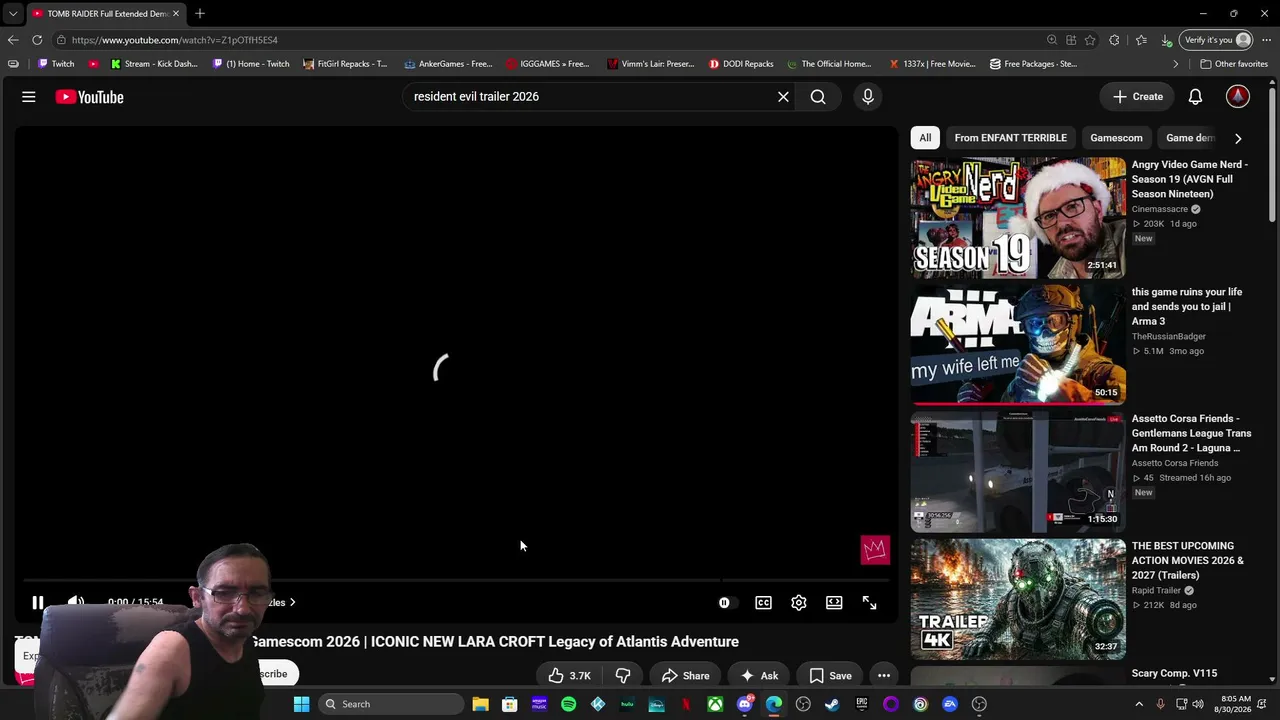Open the tab search dropdown
The image size is (1280, 720).
pyautogui.click(x=12, y=13)
